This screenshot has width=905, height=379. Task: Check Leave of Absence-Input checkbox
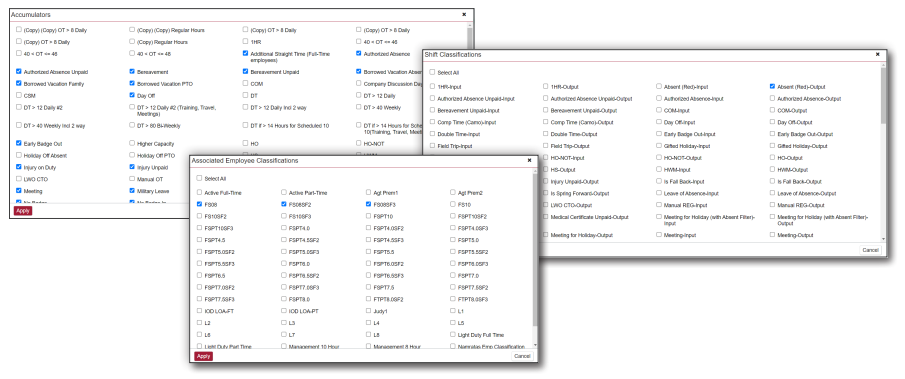[659, 193]
